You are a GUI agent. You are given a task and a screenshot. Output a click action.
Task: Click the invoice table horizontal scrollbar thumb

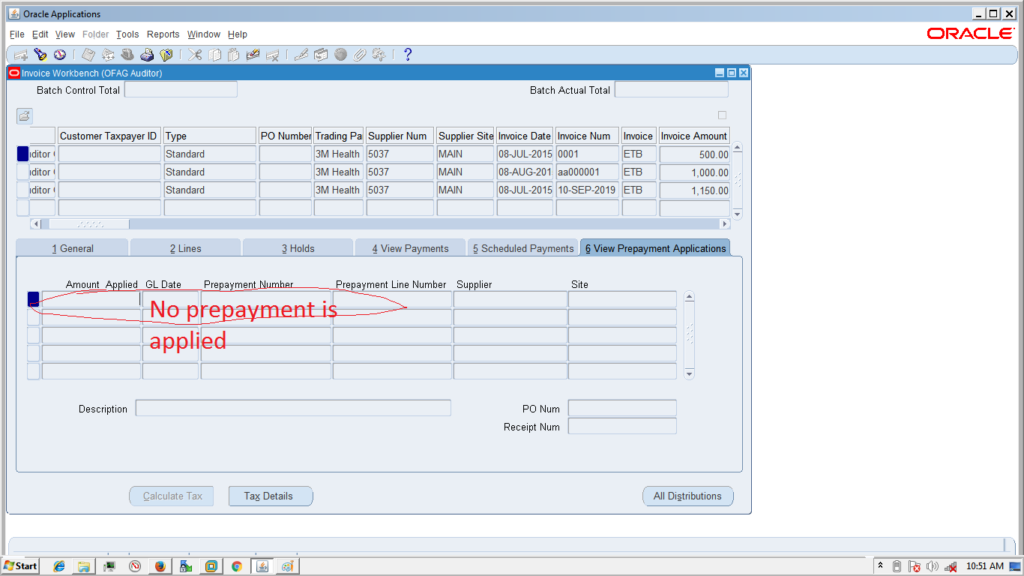coord(89,223)
